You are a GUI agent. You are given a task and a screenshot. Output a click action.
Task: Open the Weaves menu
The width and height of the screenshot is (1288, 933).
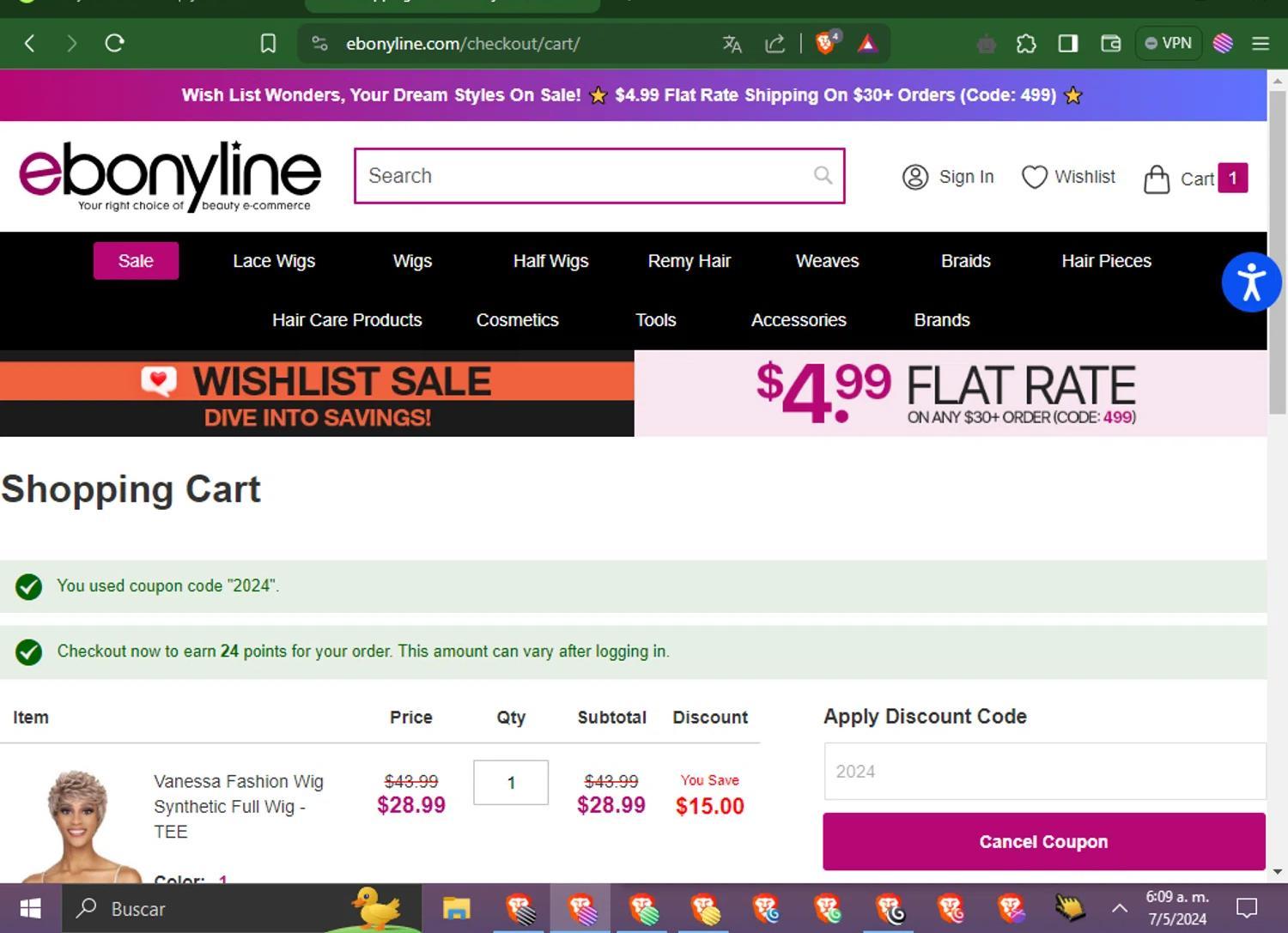[x=827, y=261]
